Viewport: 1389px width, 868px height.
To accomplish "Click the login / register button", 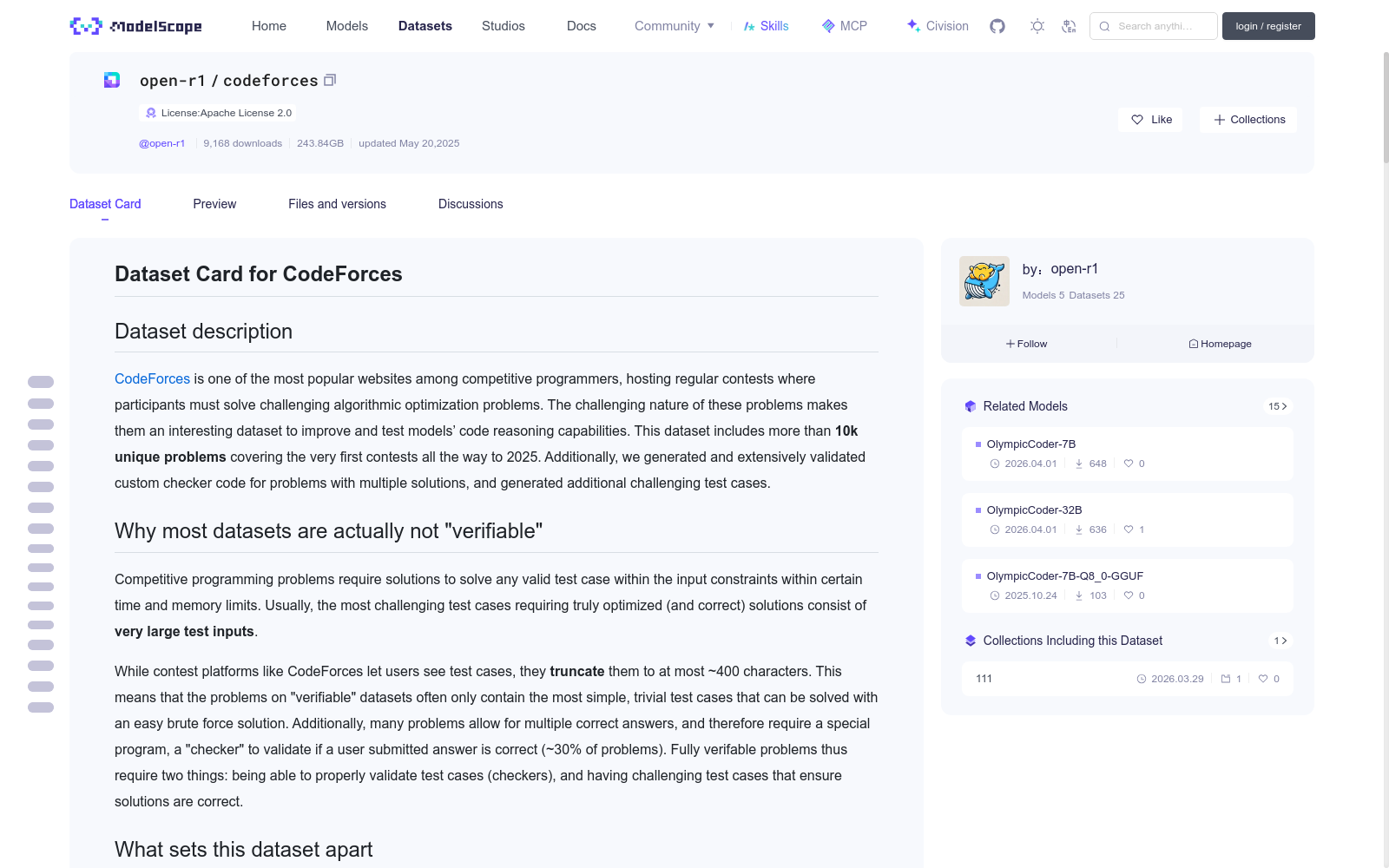I will coord(1268,26).
